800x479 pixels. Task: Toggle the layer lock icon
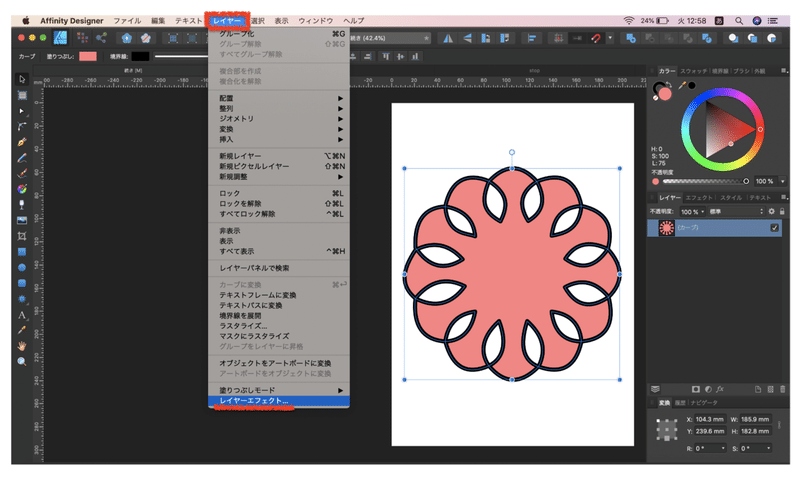(x=782, y=211)
